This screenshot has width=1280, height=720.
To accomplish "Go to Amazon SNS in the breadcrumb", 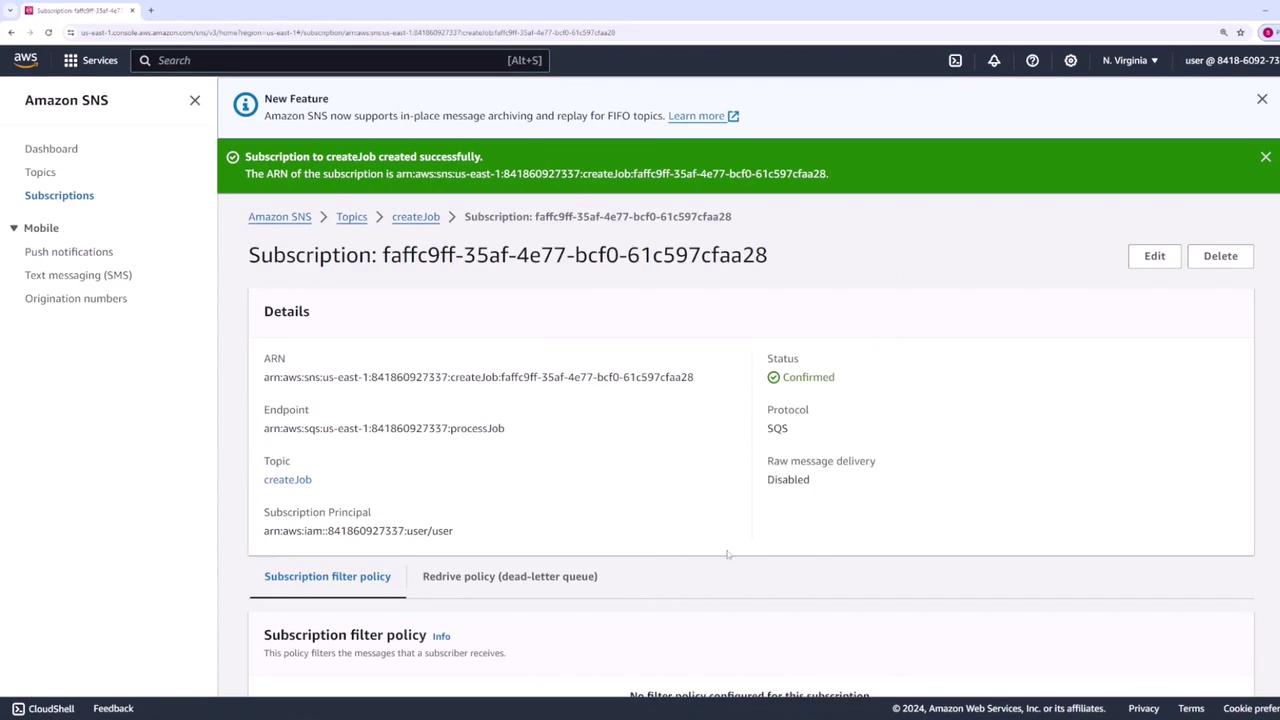I will [x=280, y=217].
